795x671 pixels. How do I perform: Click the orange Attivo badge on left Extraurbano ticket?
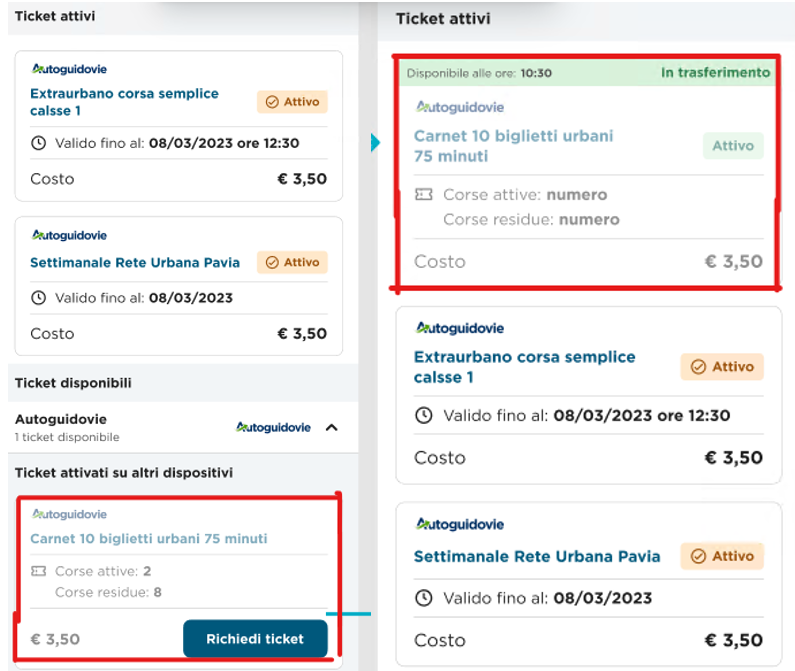pos(292,102)
